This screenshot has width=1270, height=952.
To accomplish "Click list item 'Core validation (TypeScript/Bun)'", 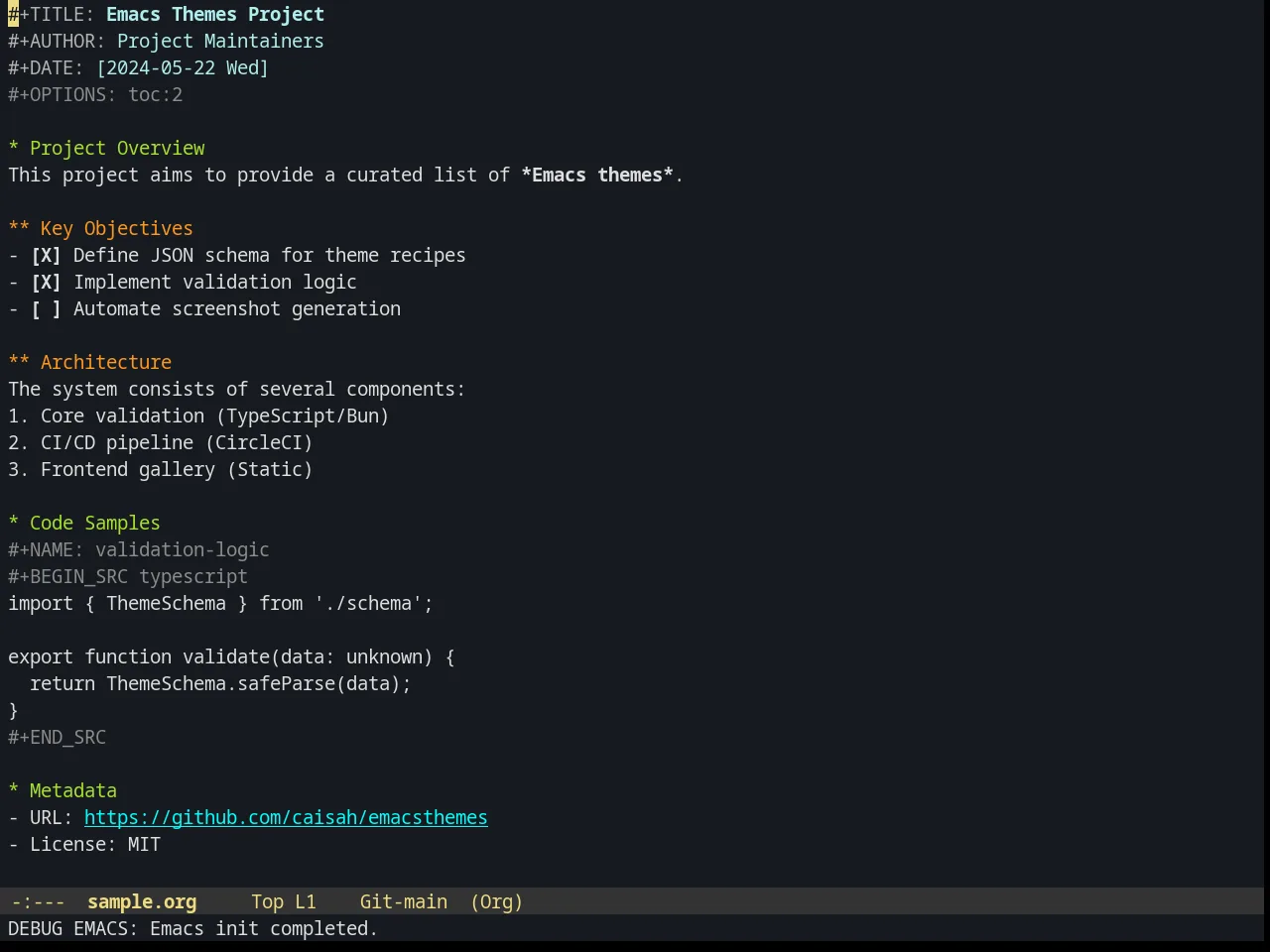I will 214,416.
